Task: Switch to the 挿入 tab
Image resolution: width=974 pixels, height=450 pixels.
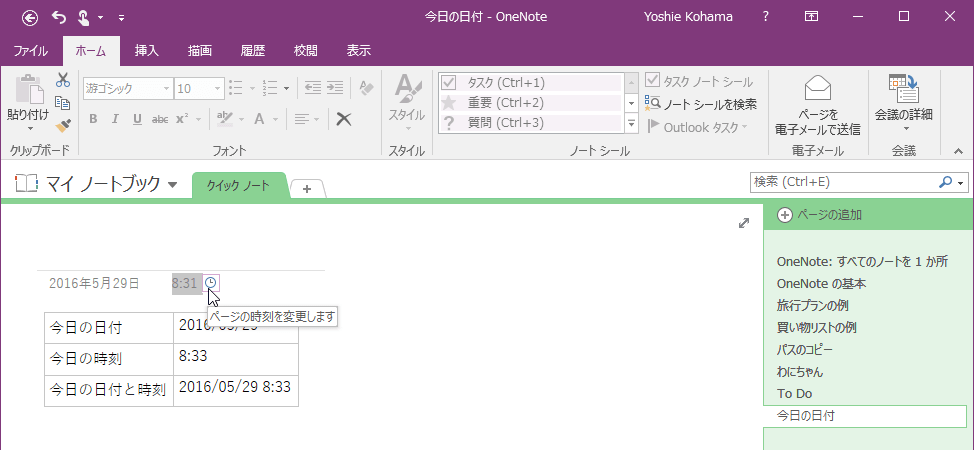Action: click(x=147, y=51)
